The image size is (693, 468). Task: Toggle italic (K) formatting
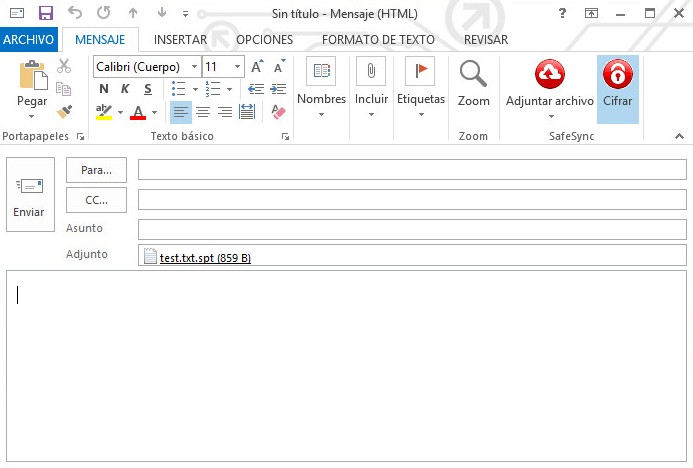(x=125, y=89)
